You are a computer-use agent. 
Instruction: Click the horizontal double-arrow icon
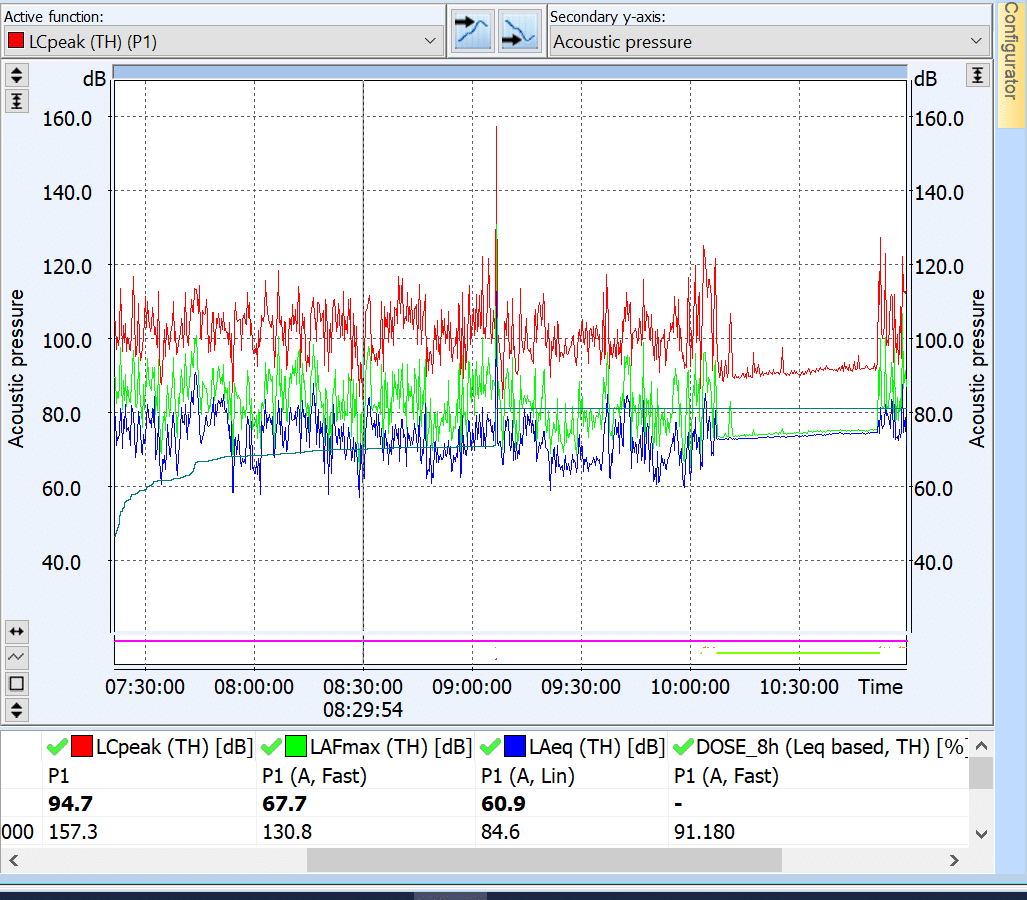17,631
